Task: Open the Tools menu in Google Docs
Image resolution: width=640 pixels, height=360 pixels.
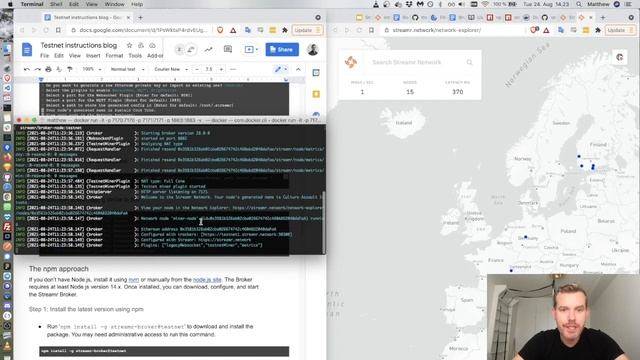Action: [x=135, y=56]
